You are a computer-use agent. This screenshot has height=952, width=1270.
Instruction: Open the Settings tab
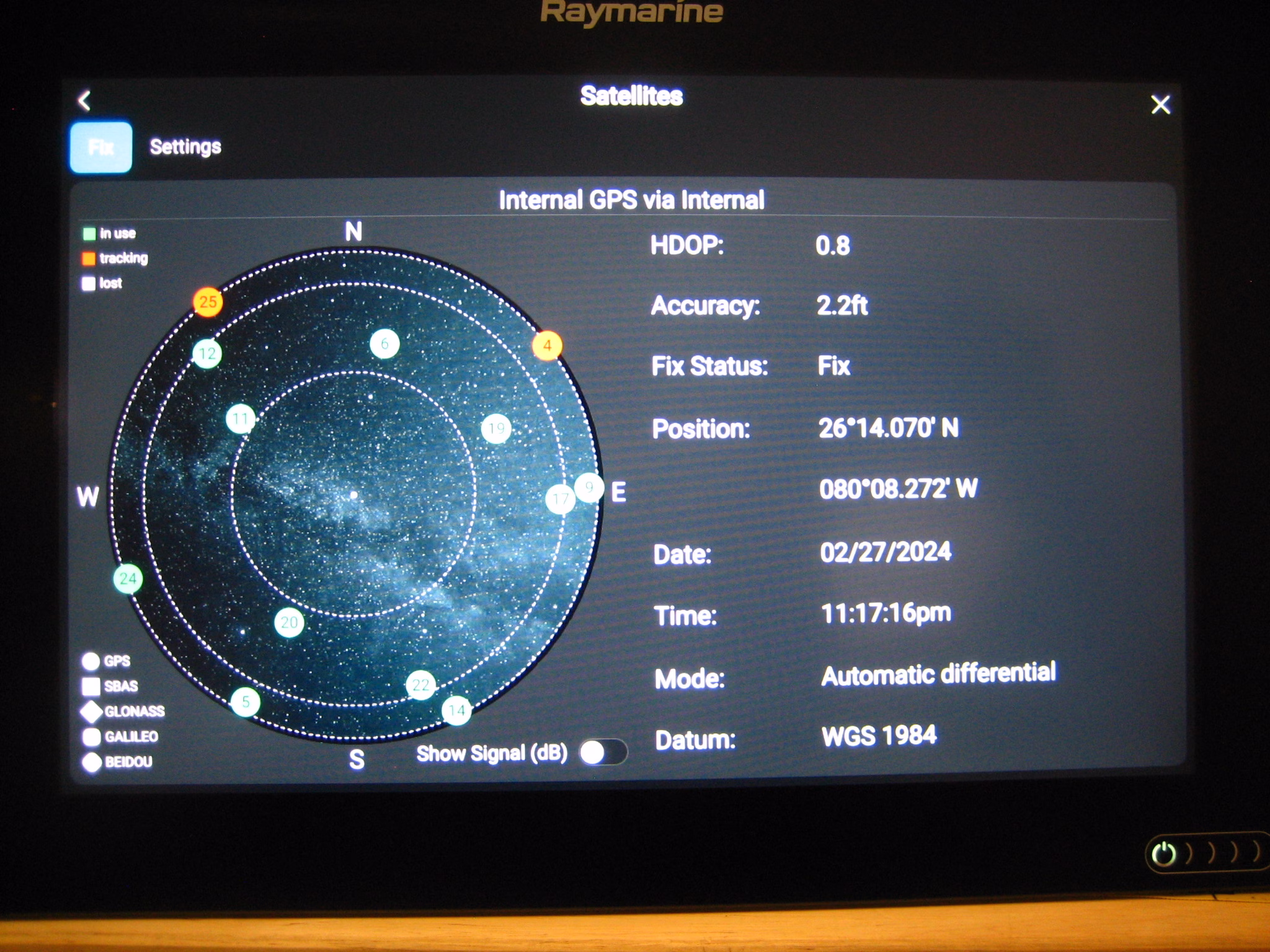[x=185, y=147]
